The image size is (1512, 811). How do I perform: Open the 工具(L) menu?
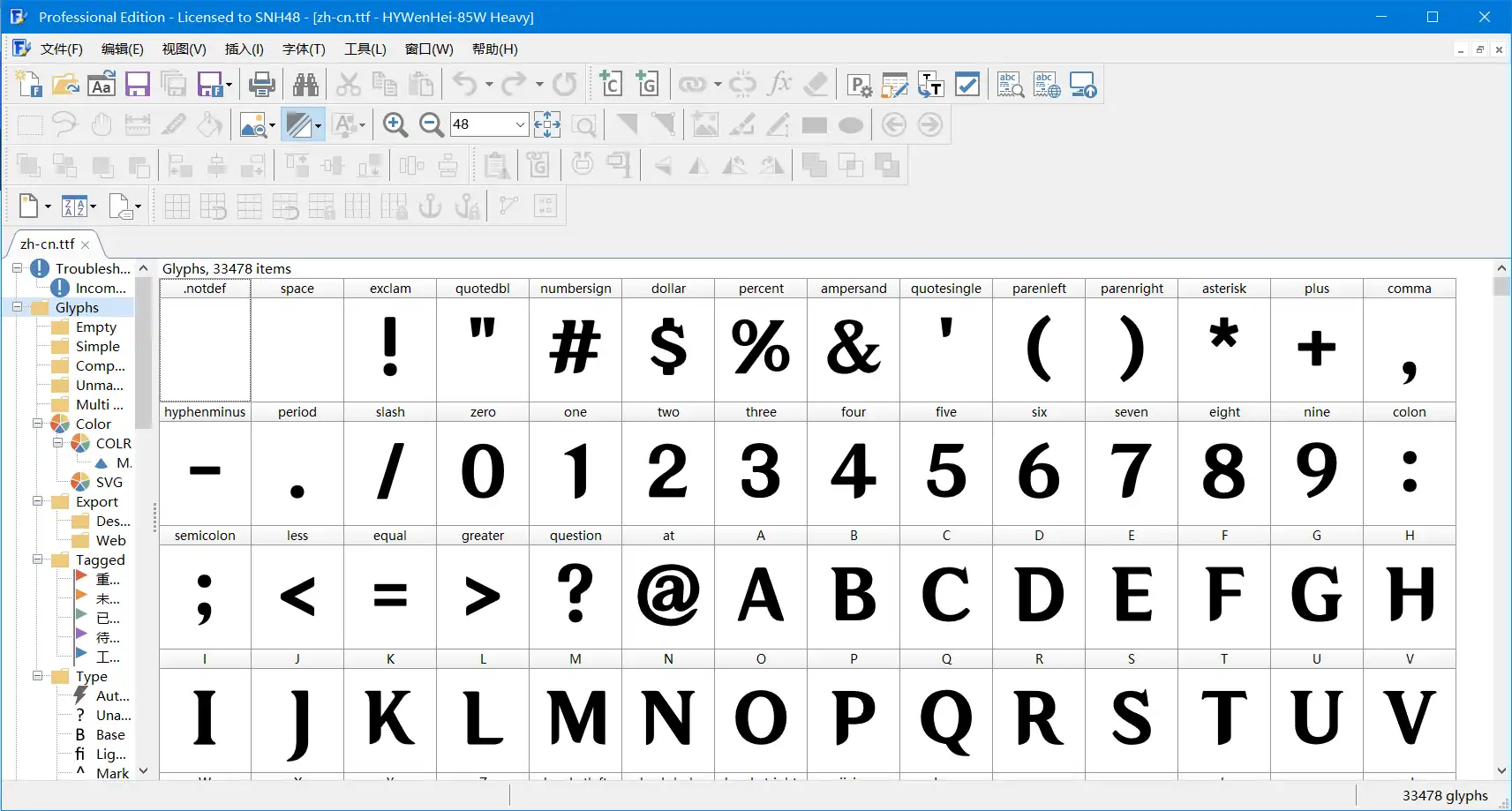[x=365, y=49]
